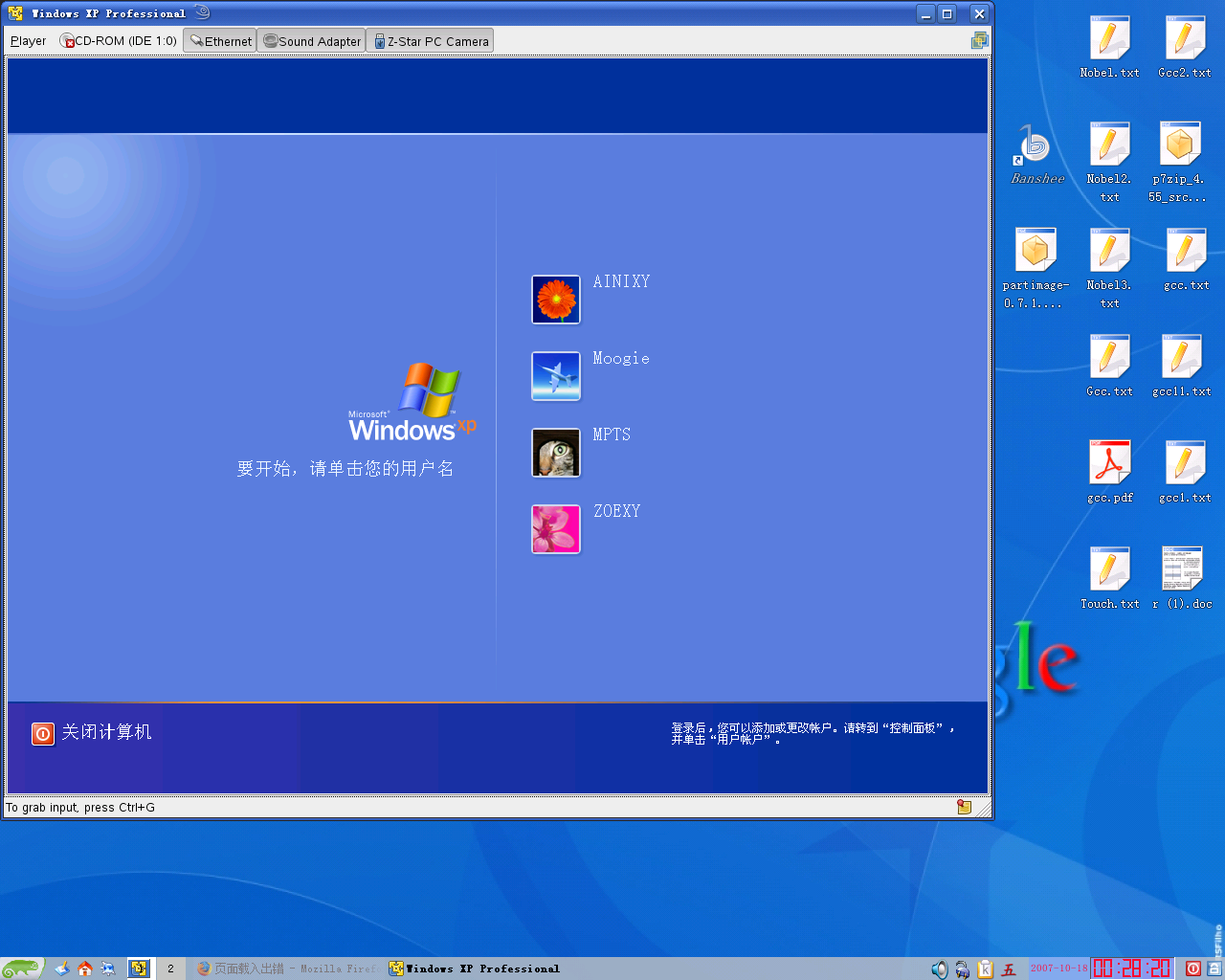This screenshot has width=1225, height=980.
Task: Click the lock screen panel icon
Action: [1214, 969]
